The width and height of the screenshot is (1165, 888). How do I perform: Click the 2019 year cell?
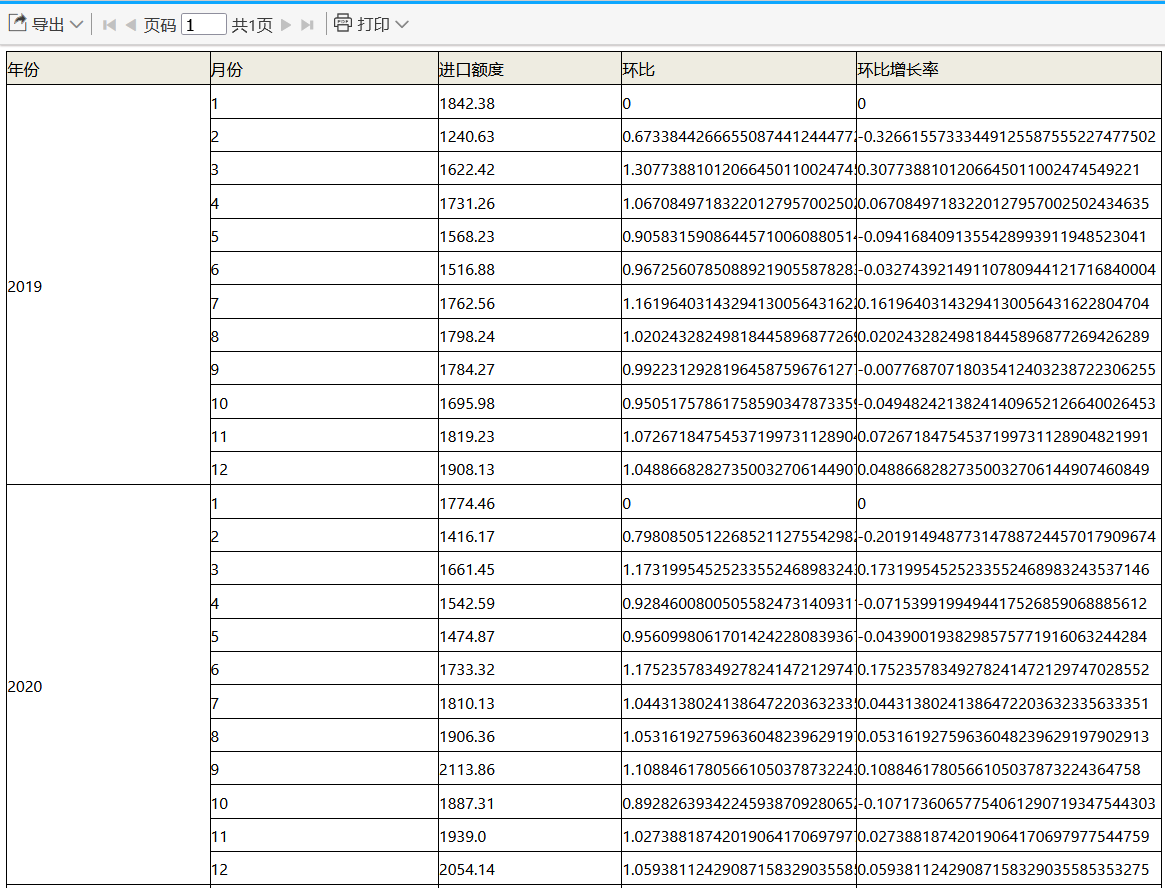point(108,285)
